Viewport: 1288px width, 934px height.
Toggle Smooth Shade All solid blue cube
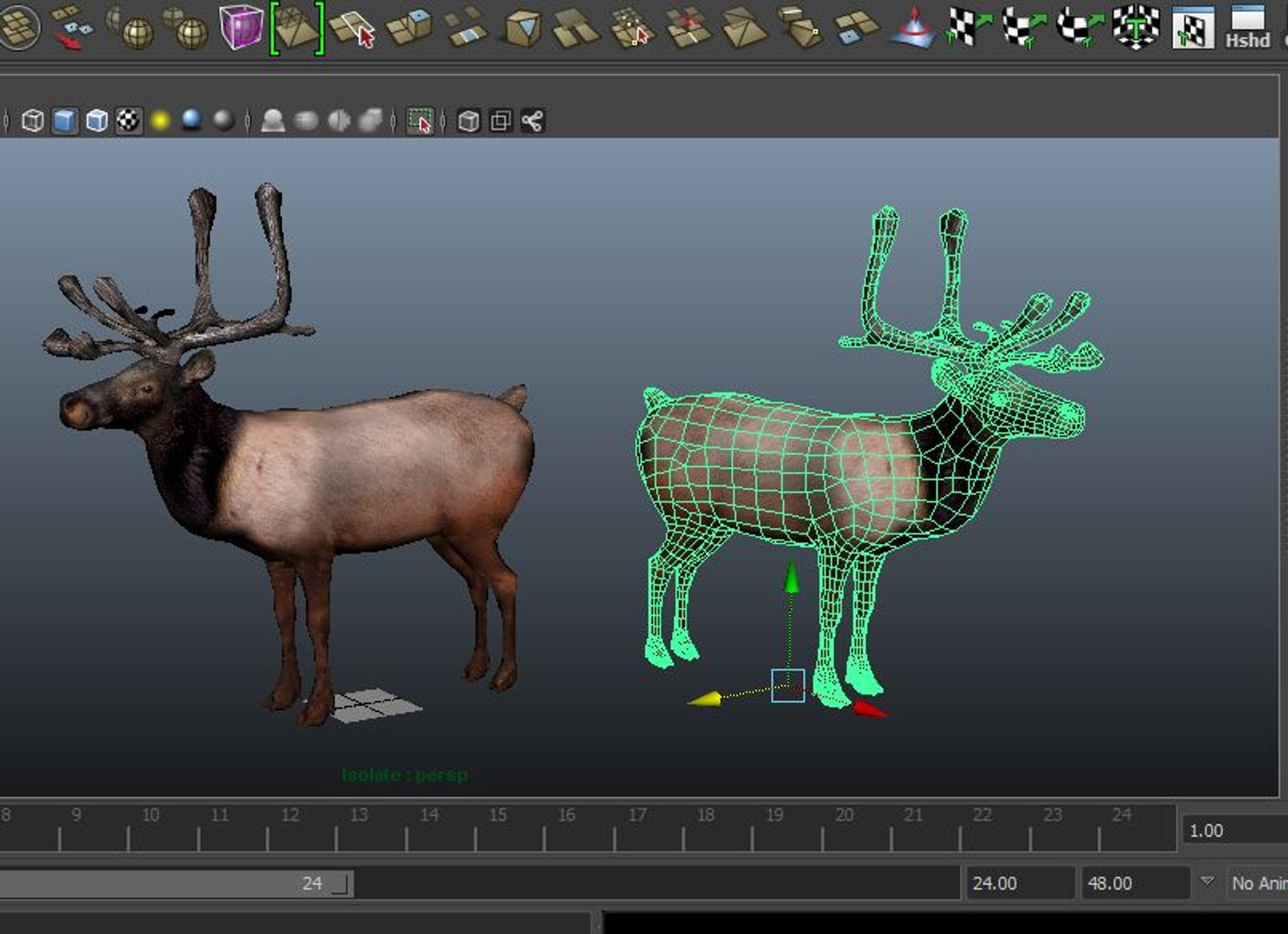coord(65,121)
